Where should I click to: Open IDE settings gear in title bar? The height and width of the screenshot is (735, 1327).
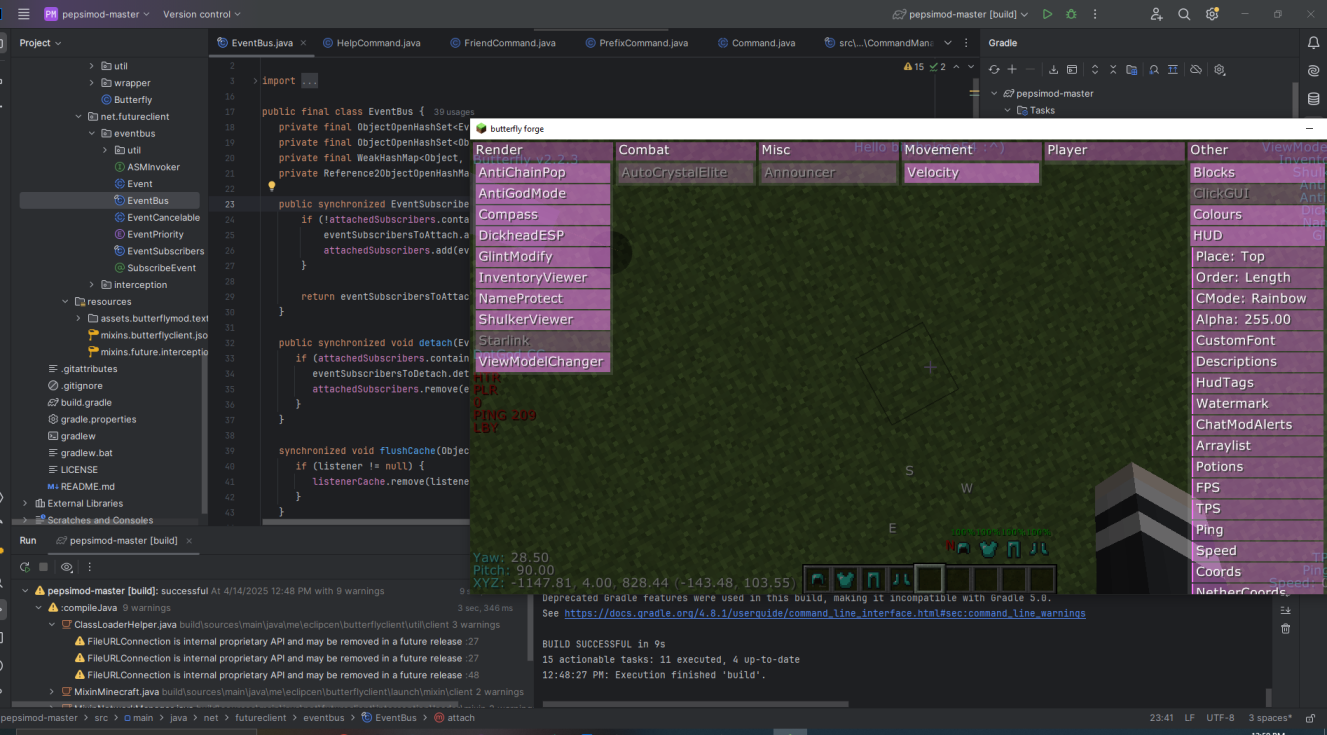(1212, 14)
